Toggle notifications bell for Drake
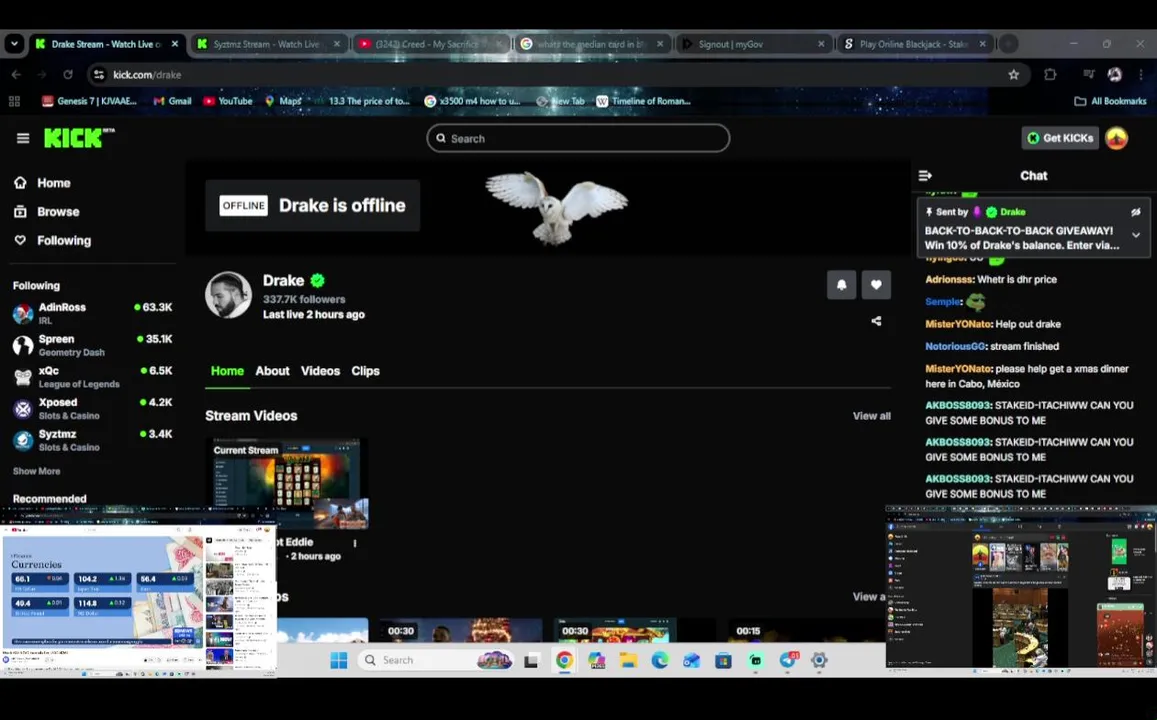Image resolution: width=1157 pixels, height=720 pixels. (841, 285)
